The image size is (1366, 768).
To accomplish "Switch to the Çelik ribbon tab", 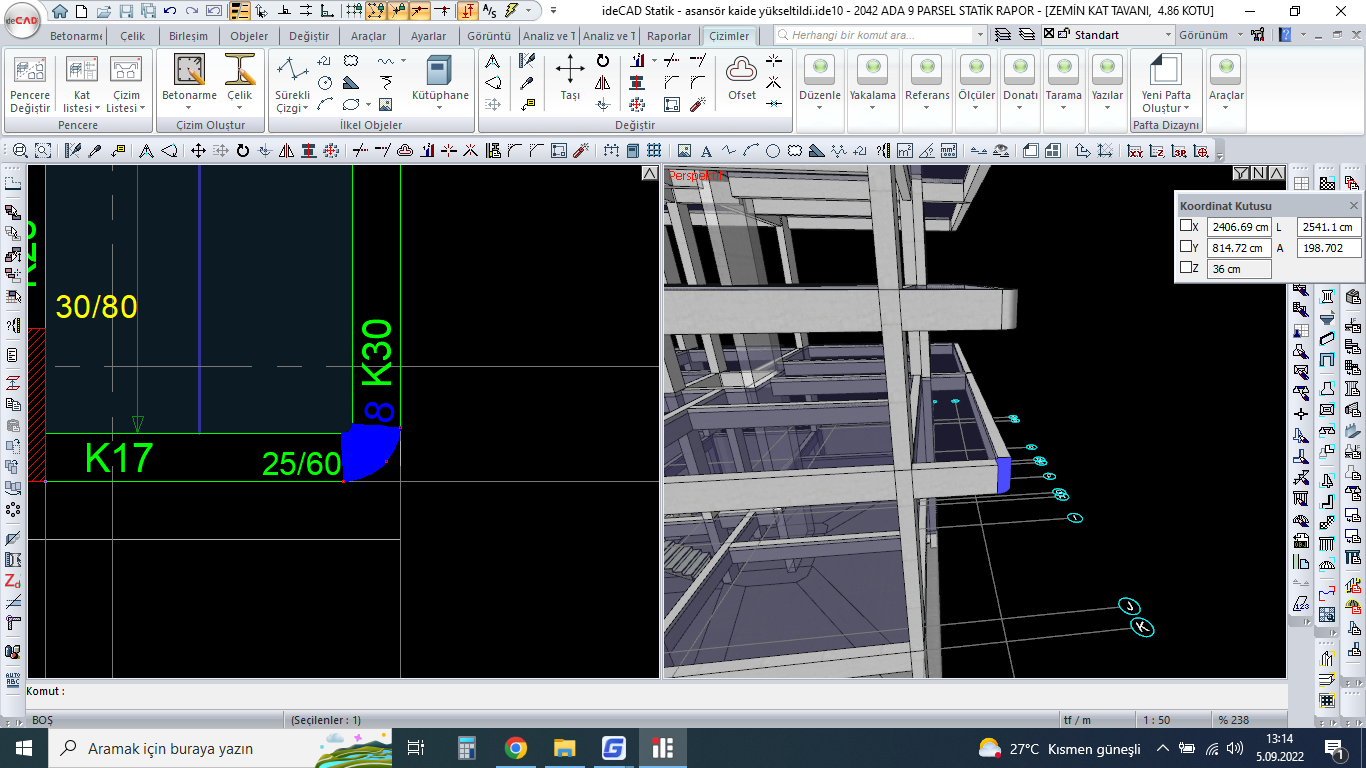I will [132, 36].
